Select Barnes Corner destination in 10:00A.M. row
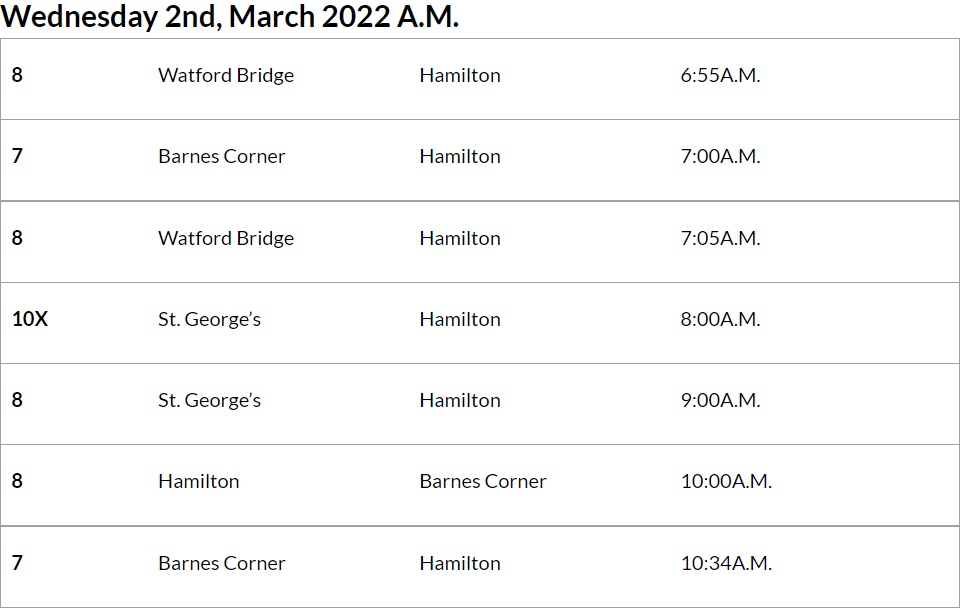This screenshot has height=608, width=960. coord(483,482)
